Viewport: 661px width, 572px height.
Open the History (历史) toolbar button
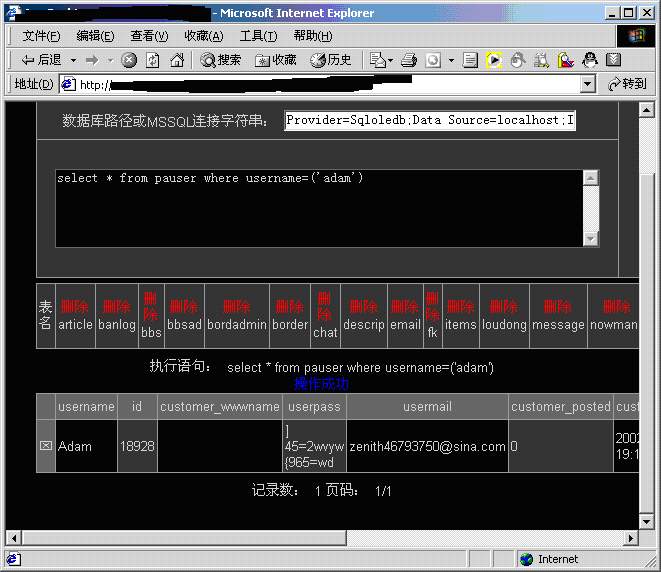(331, 60)
